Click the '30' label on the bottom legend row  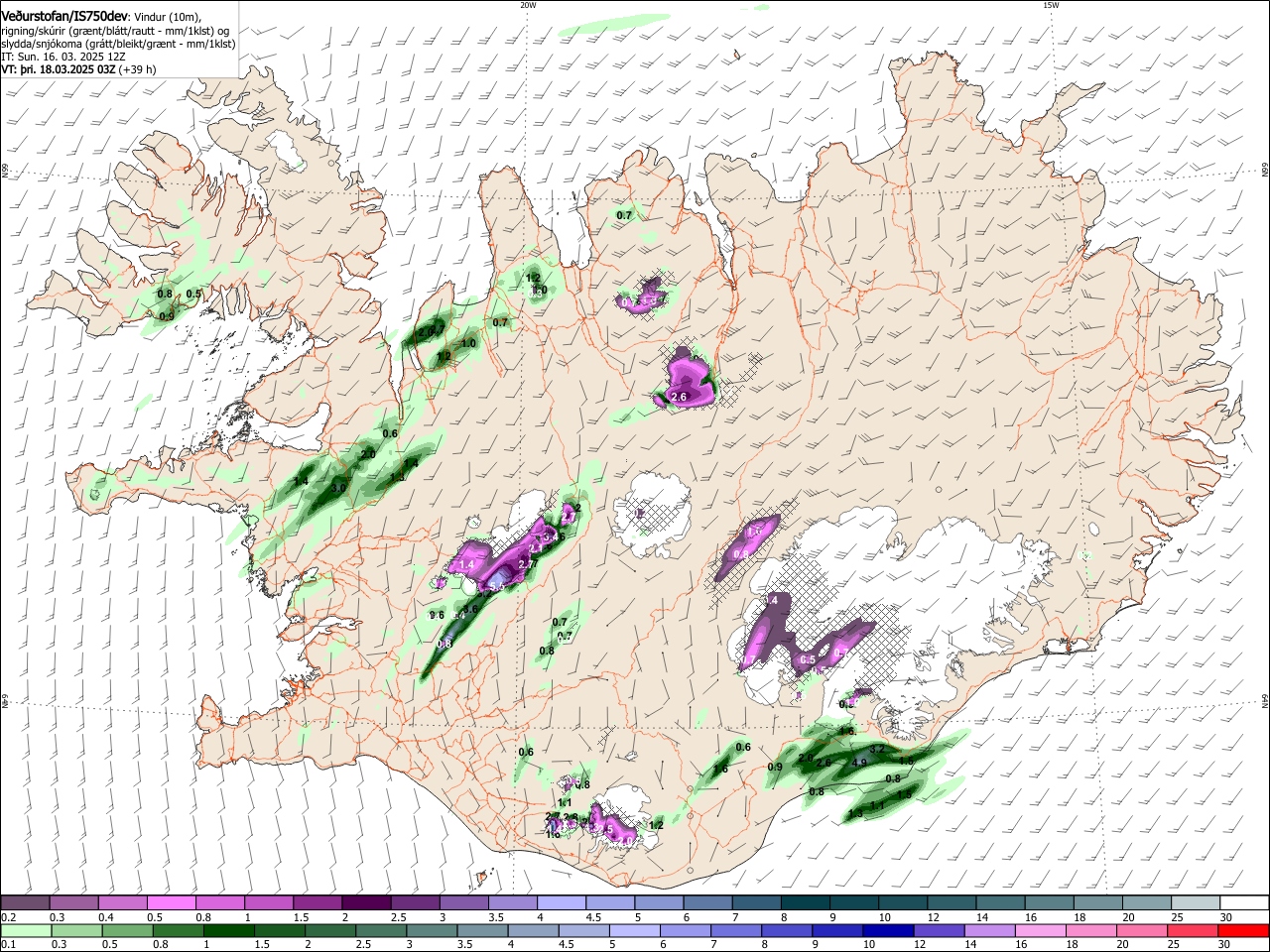coord(1223,945)
